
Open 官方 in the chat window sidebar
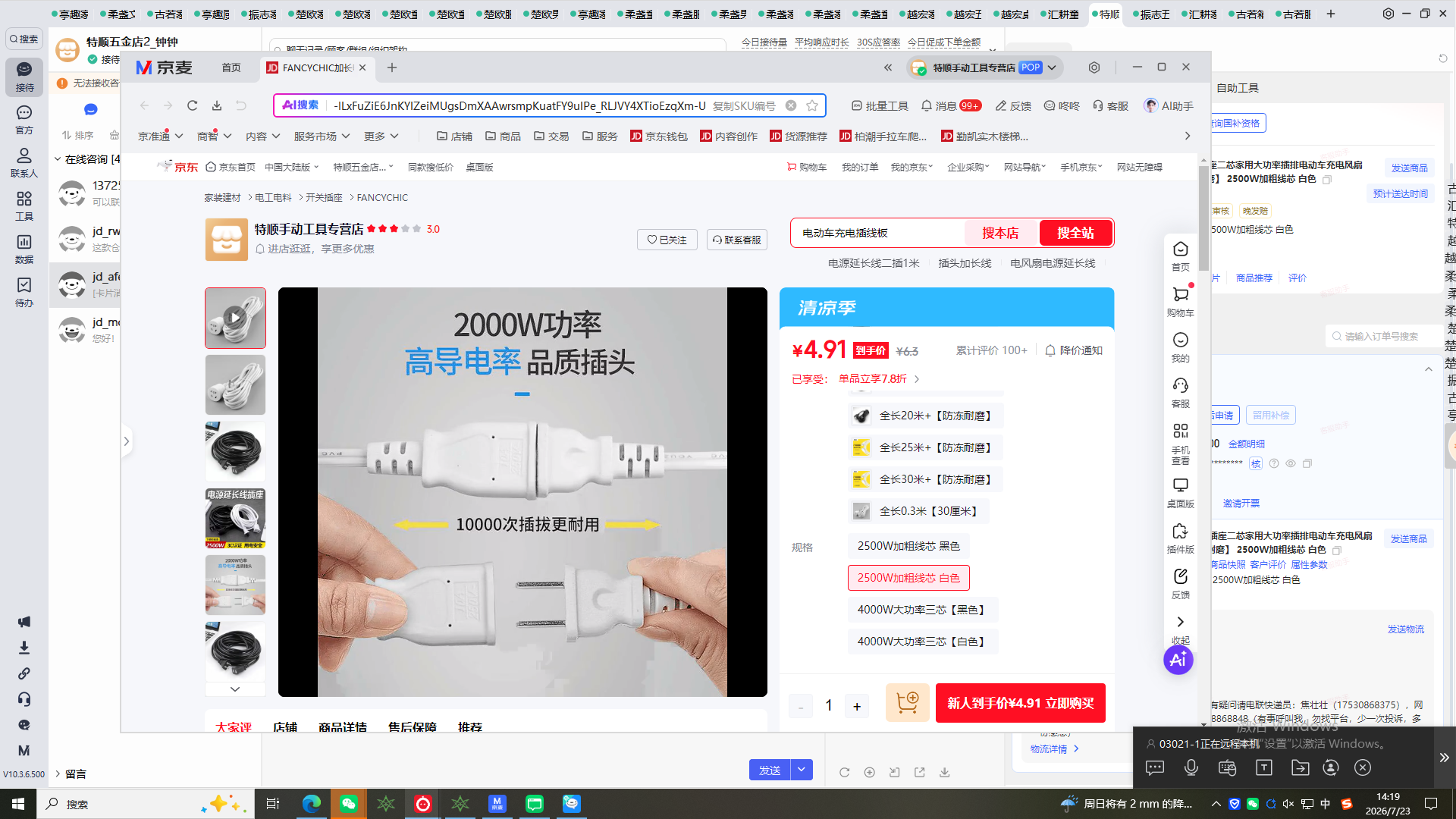point(24,120)
